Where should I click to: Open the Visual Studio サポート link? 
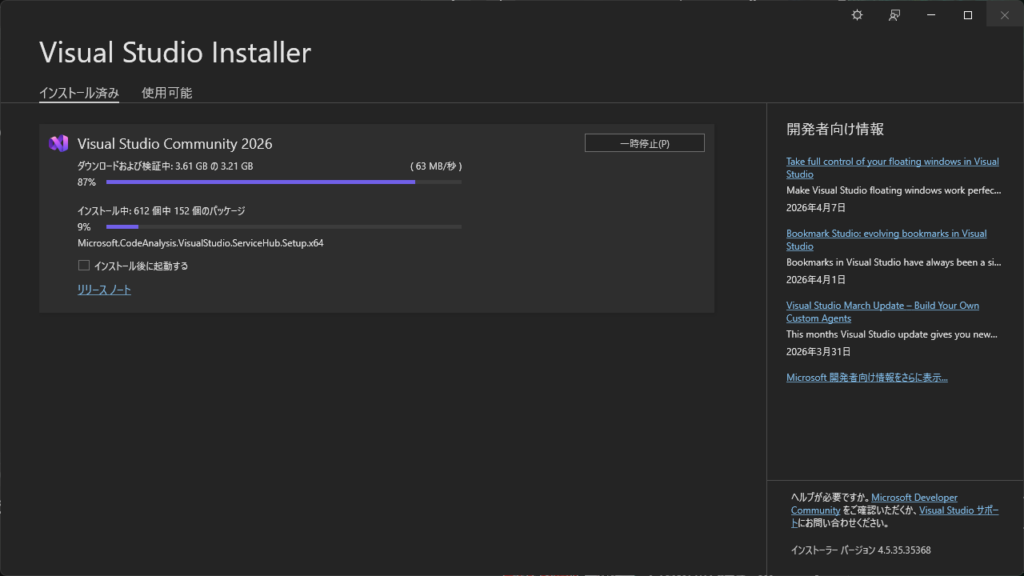[958, 510]
